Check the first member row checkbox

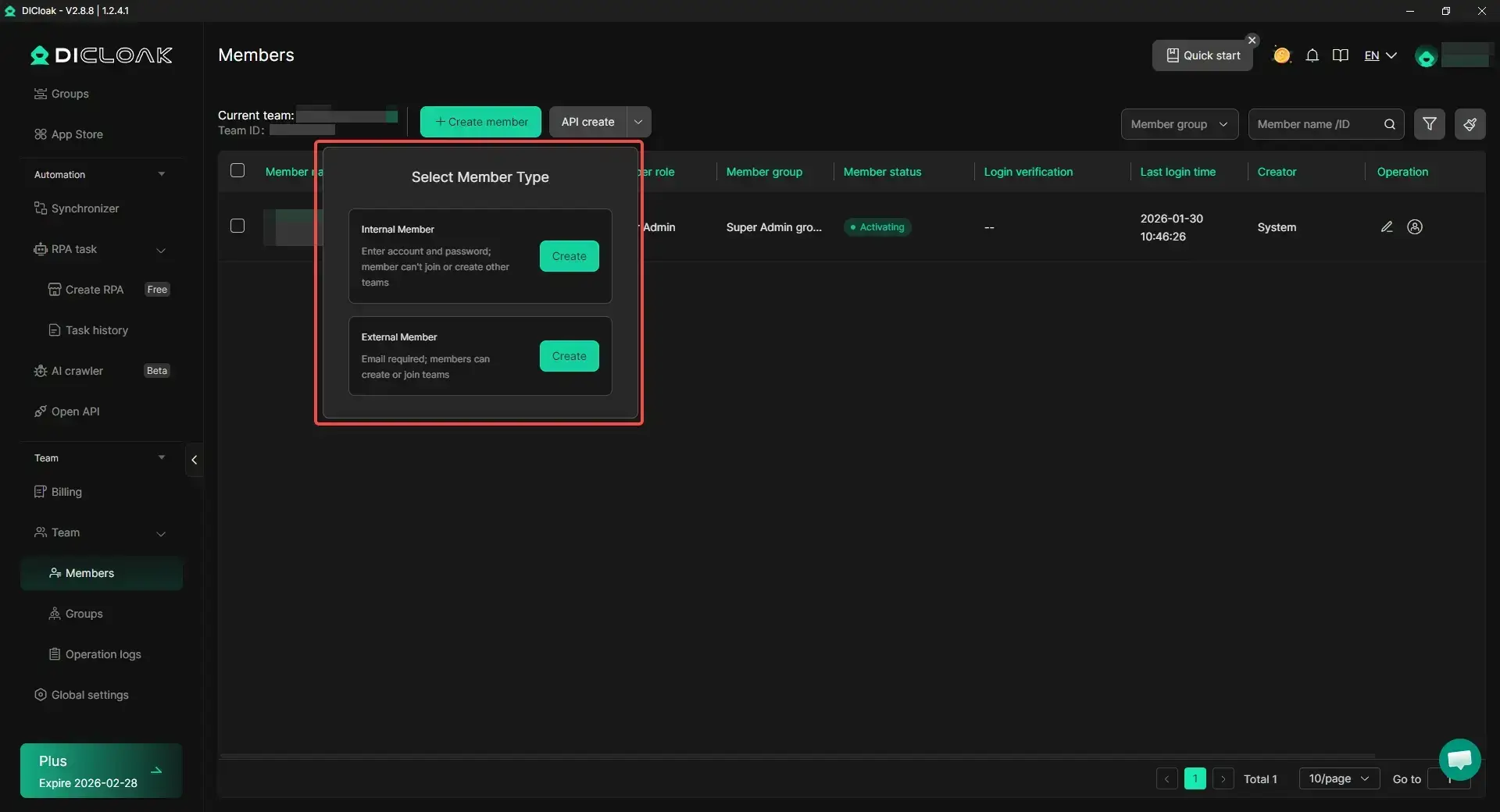pos(237,226)
